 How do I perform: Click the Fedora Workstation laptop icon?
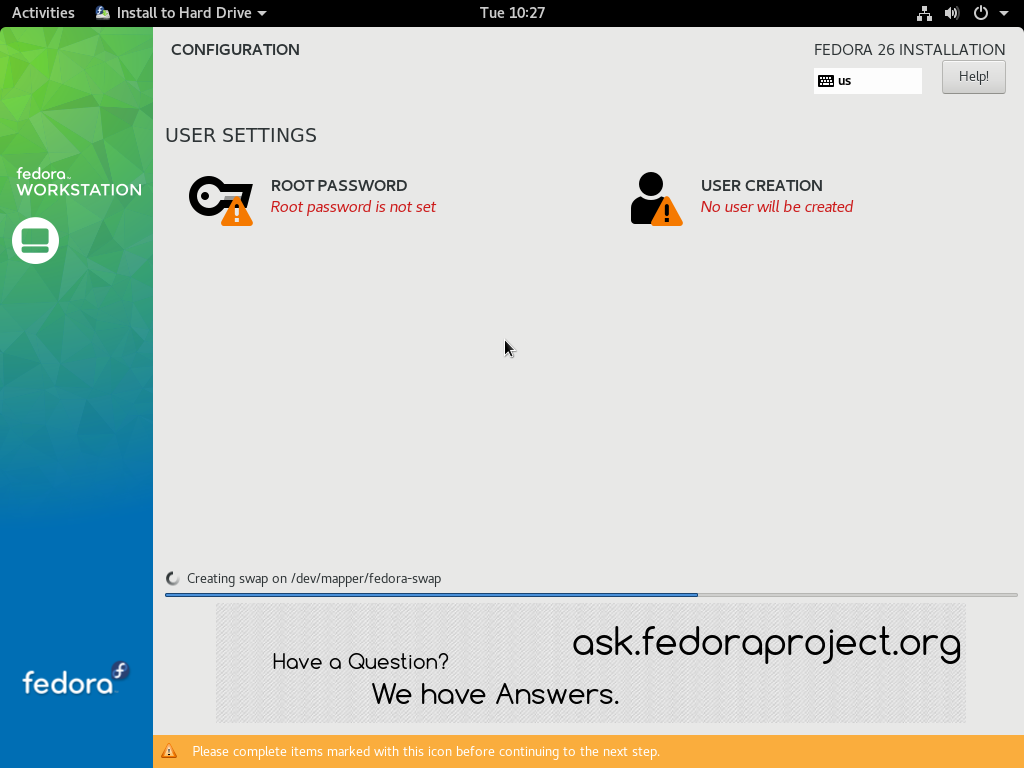click(35, 240)
